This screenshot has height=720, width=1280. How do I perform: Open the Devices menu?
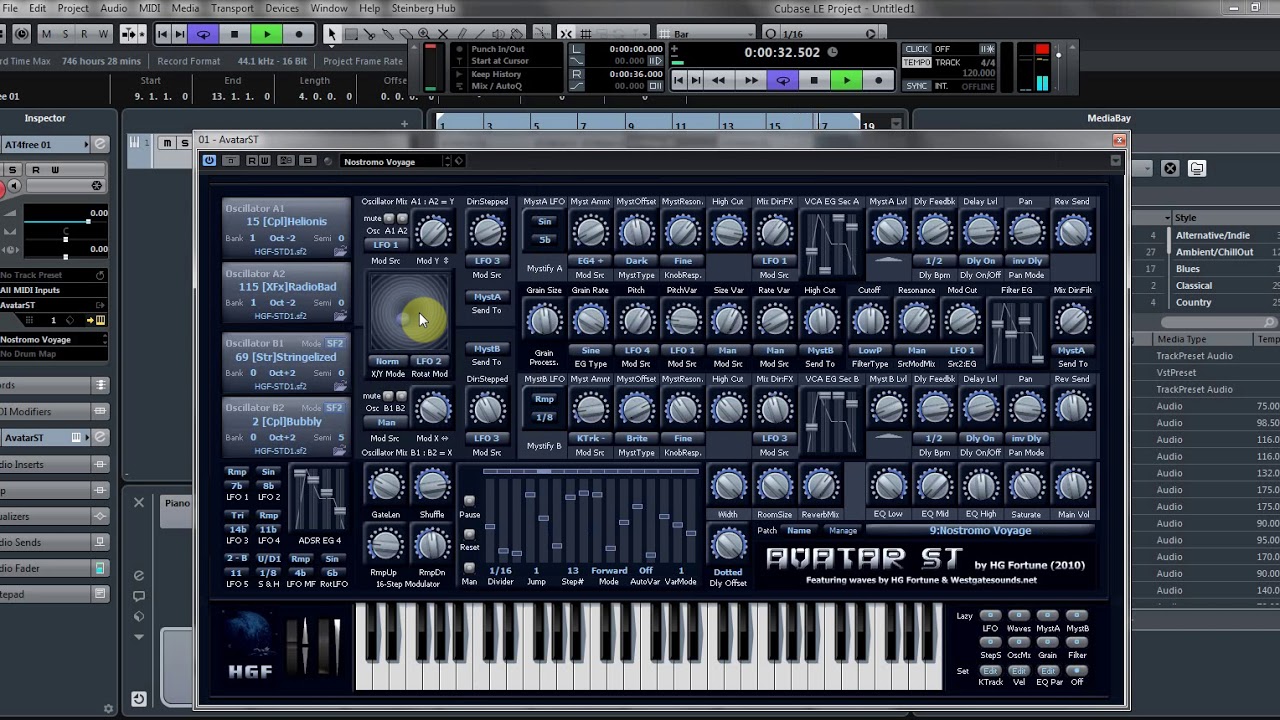282,8
